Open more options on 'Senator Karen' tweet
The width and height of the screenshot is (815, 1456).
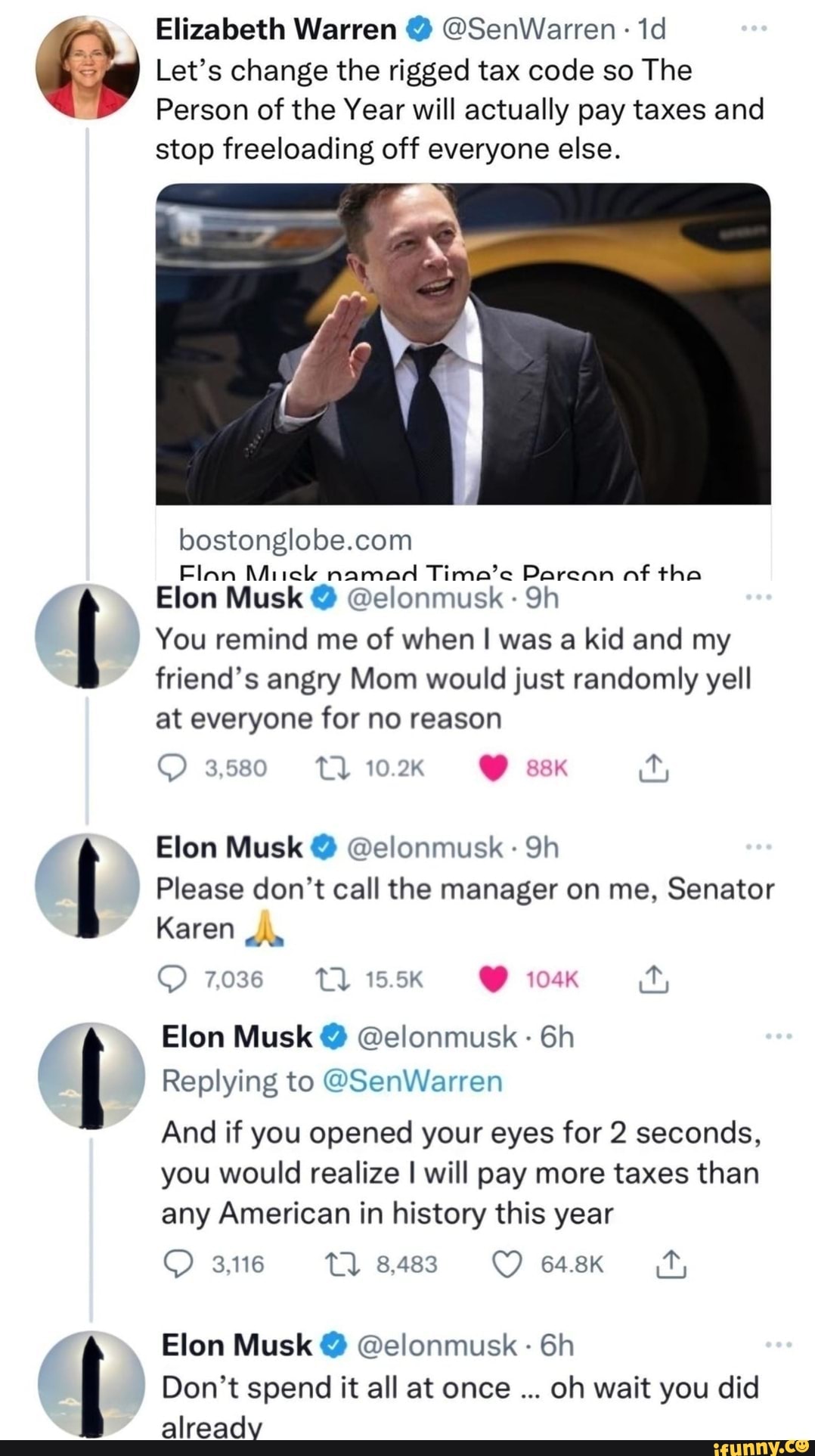757,847
